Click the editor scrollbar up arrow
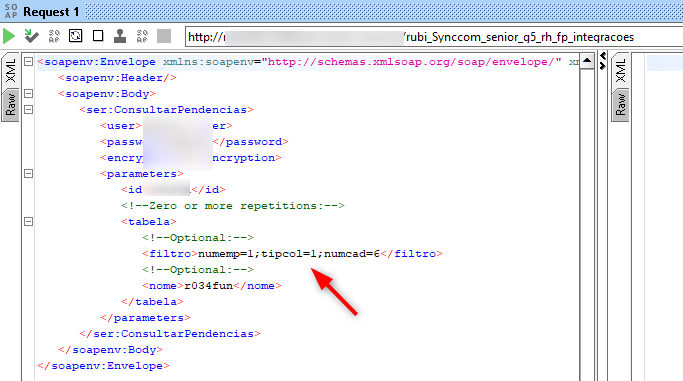This screenshot has height=381, width=683. tap(587, 61)
